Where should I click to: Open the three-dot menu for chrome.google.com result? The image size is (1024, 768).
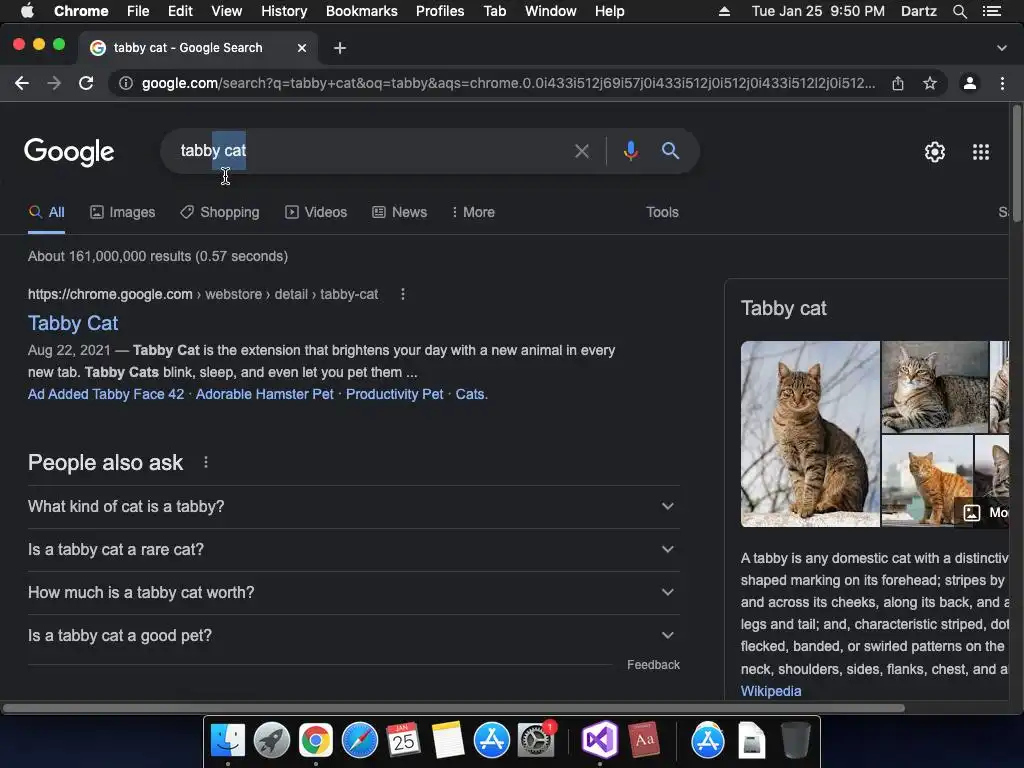coord(402,295)
